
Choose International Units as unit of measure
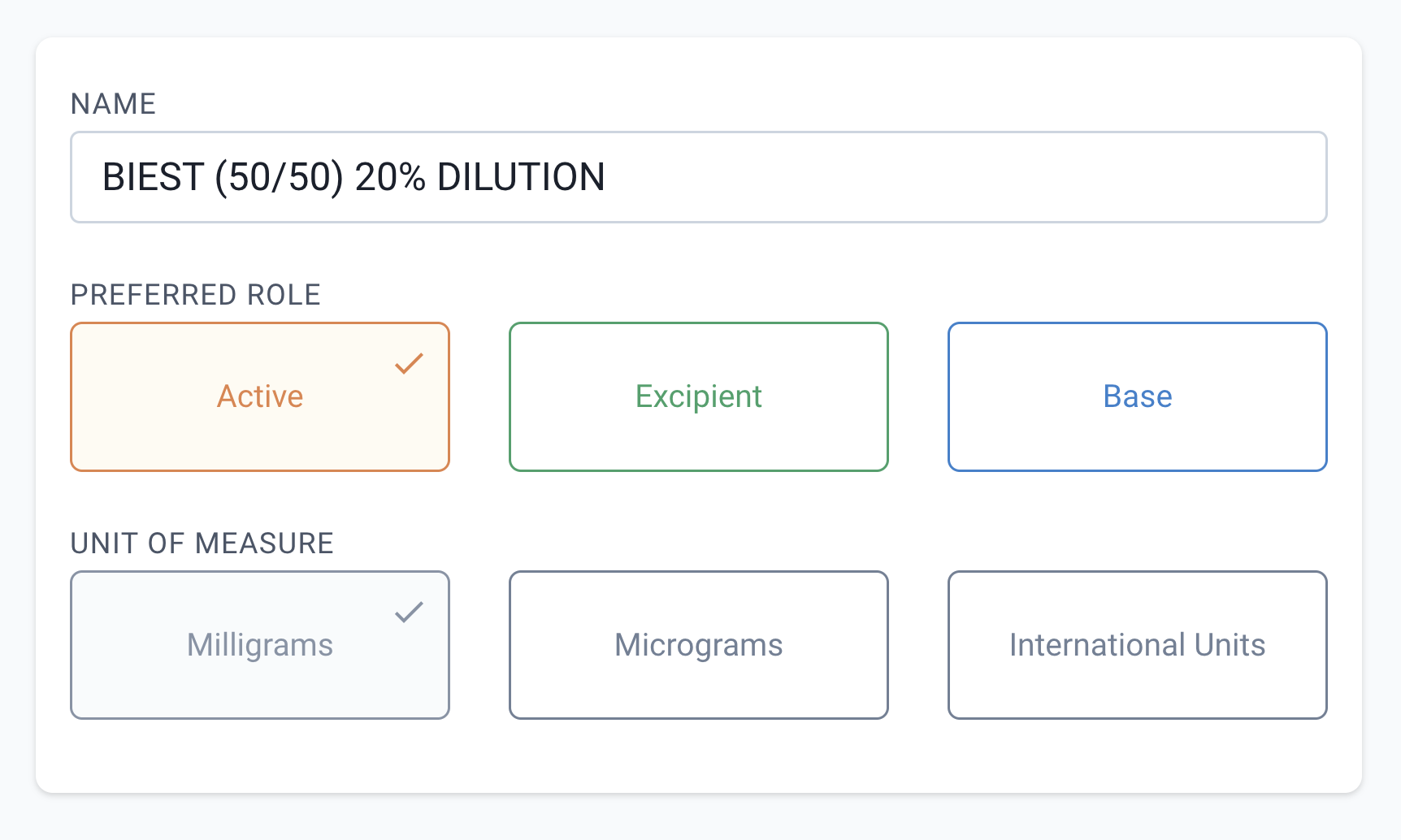point(1137,644)
